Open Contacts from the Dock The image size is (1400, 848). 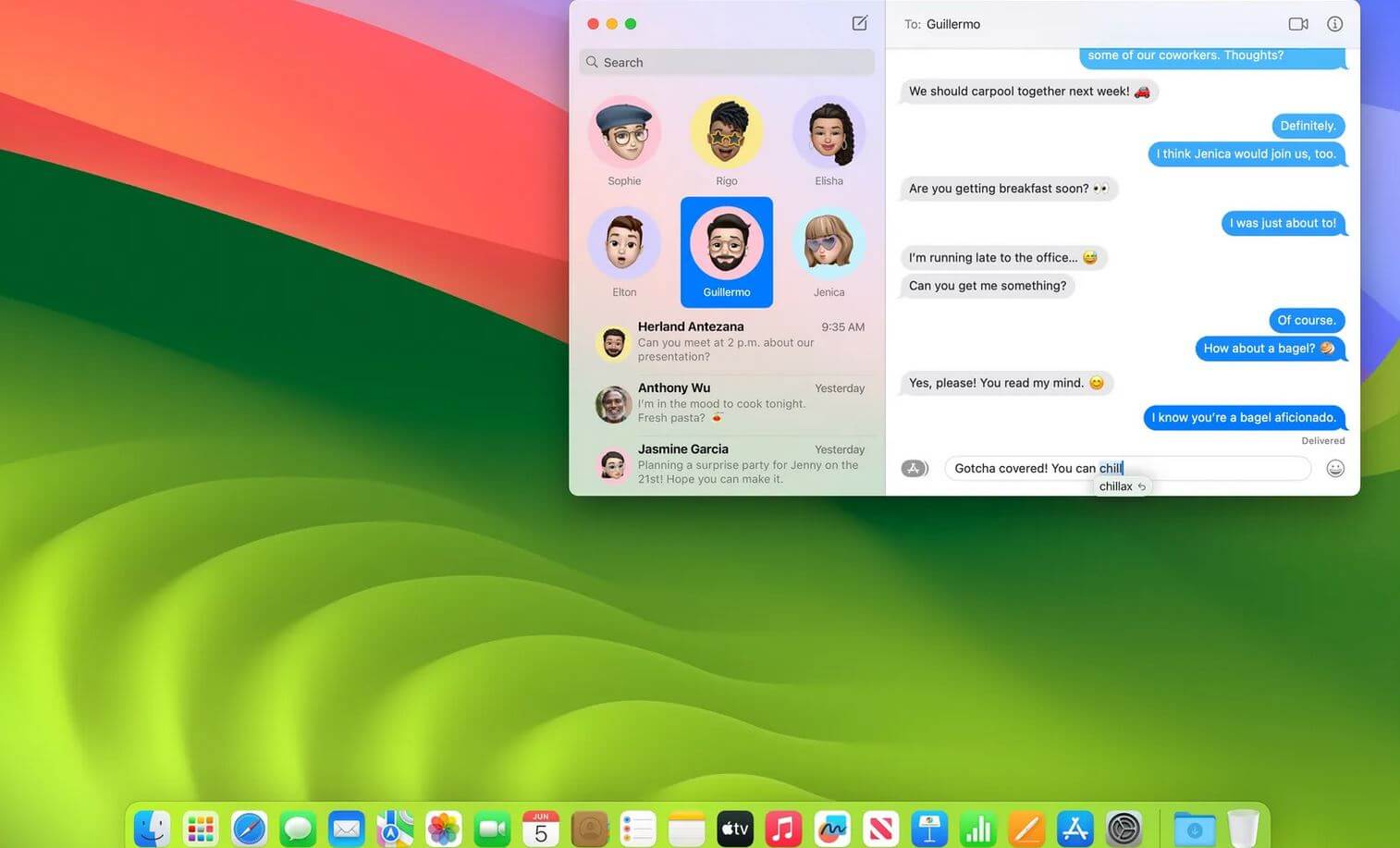[590, 829]
